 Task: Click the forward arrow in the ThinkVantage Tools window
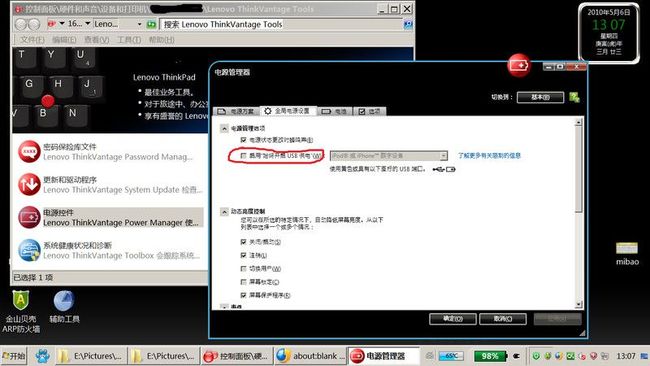(34, 24)
